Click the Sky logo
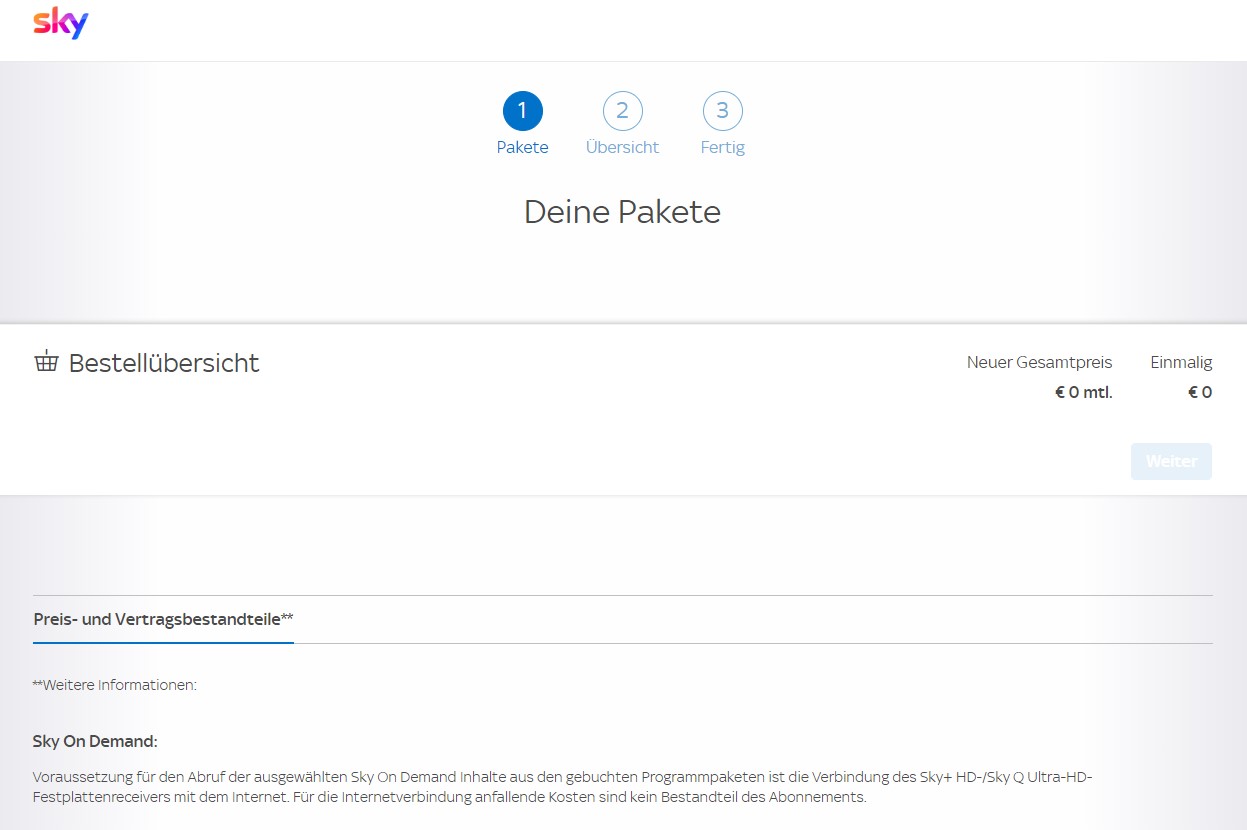Viewport: 1247px width, 830px height. (x=61, y=23)
